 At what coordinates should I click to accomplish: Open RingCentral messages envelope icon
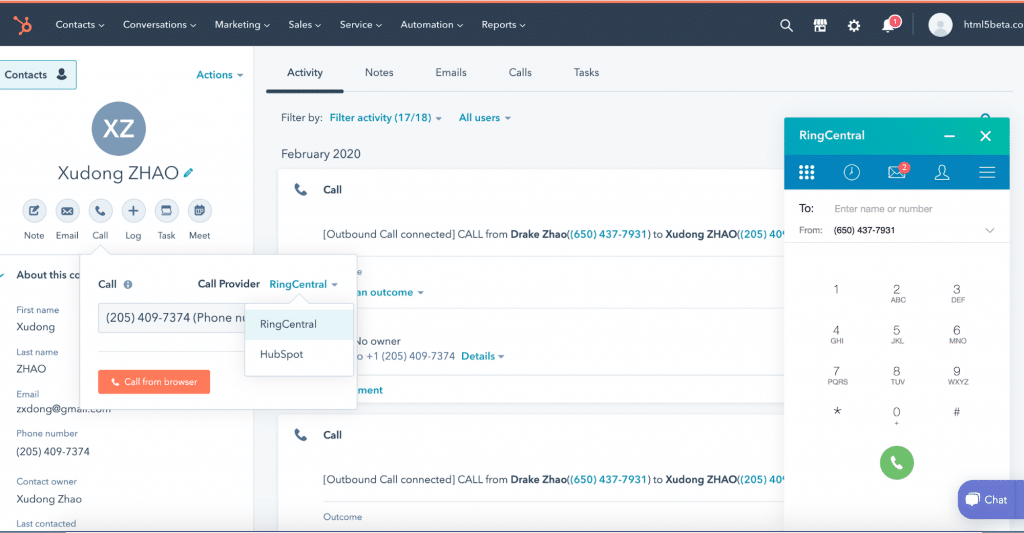[896, 173]
